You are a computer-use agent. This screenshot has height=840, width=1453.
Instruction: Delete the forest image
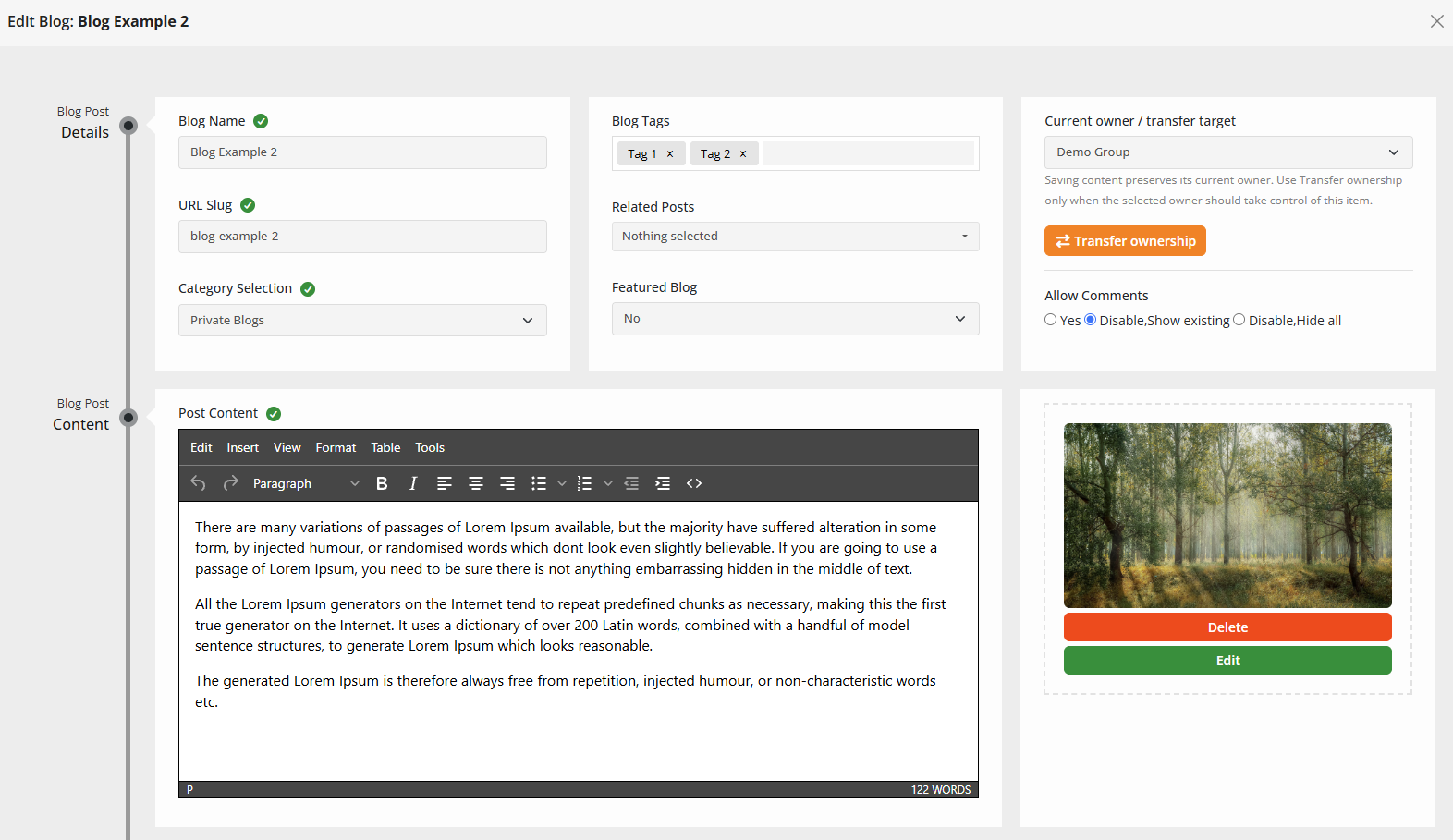pyautogui.click(x=1227, y=627)
